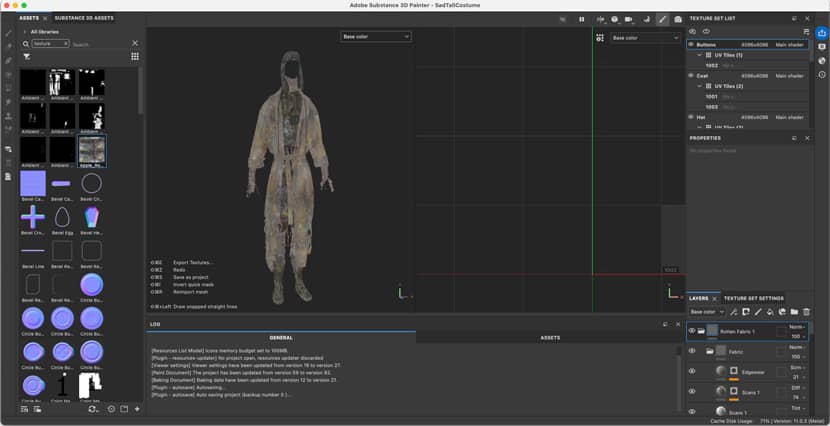The height and width of the screenshot is (426, 830).
Task: Toggle visibility of Buttons texture set
Action: pos(691,45)
